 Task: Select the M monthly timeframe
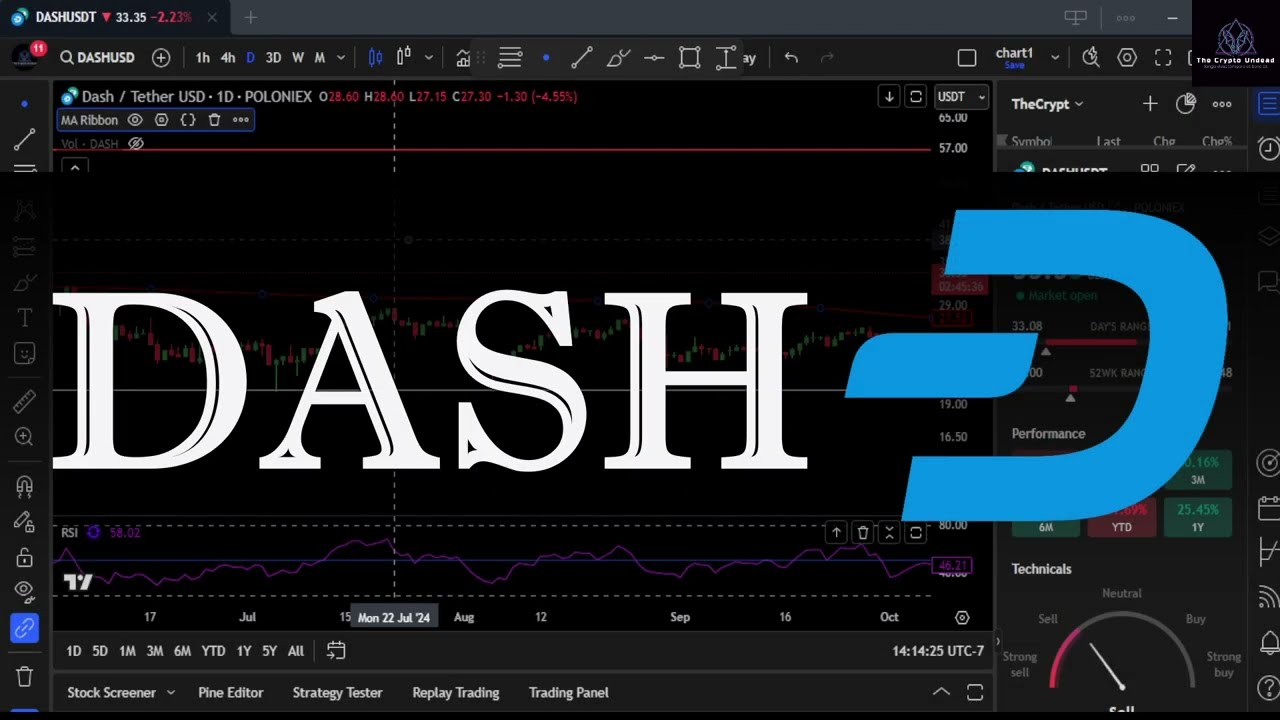pyautogui.click(x=320, y=58)
